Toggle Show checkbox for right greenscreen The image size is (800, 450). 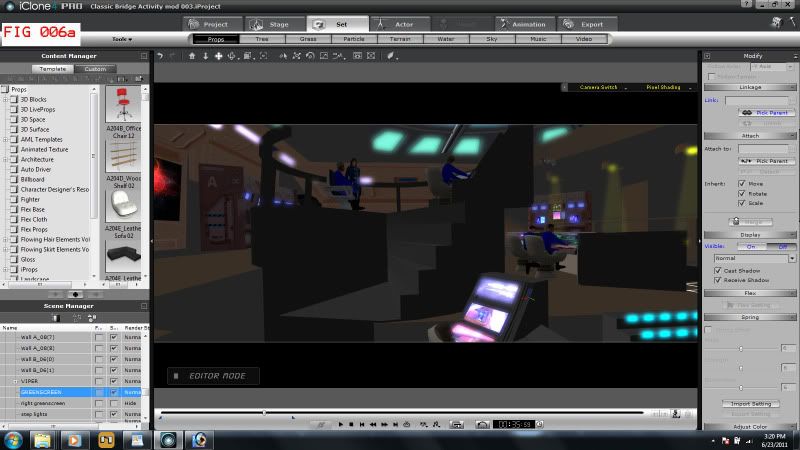114,403
